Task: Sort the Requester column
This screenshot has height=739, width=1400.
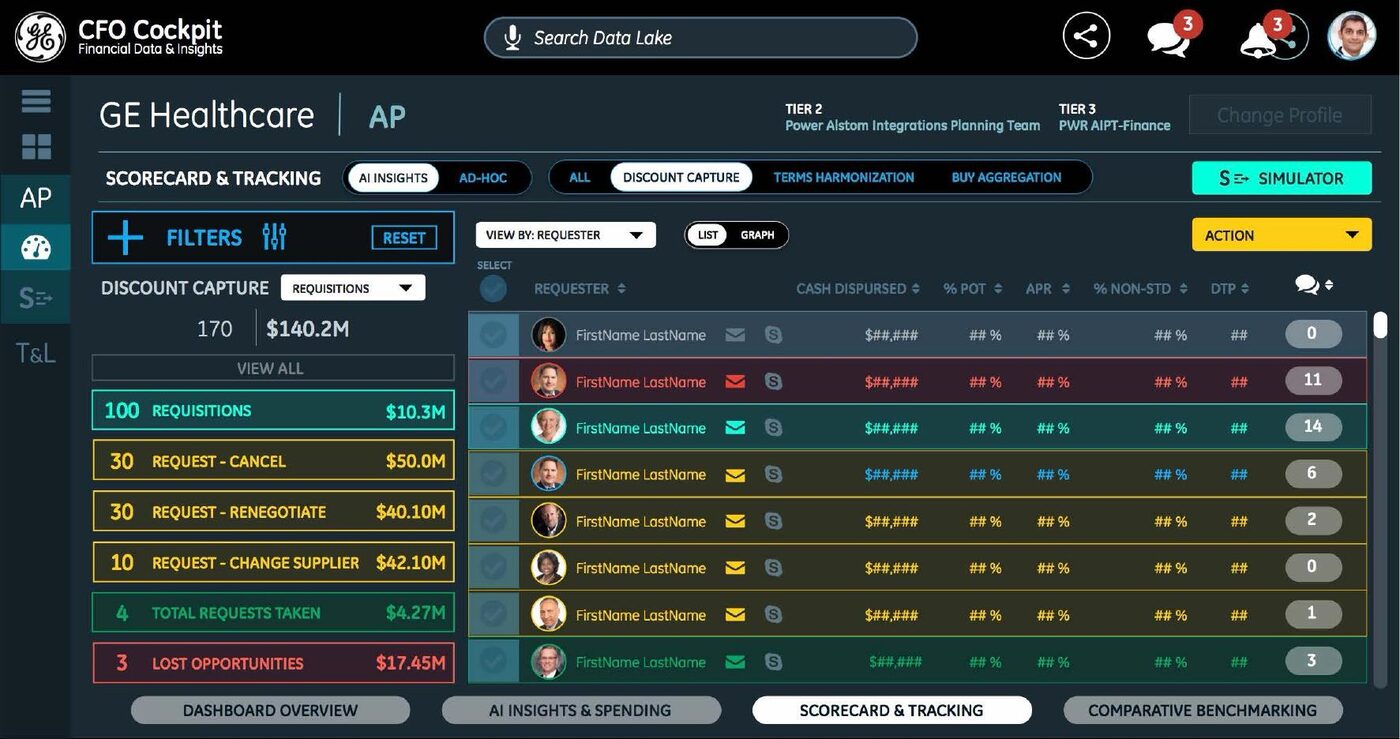Action: point(621,289)
